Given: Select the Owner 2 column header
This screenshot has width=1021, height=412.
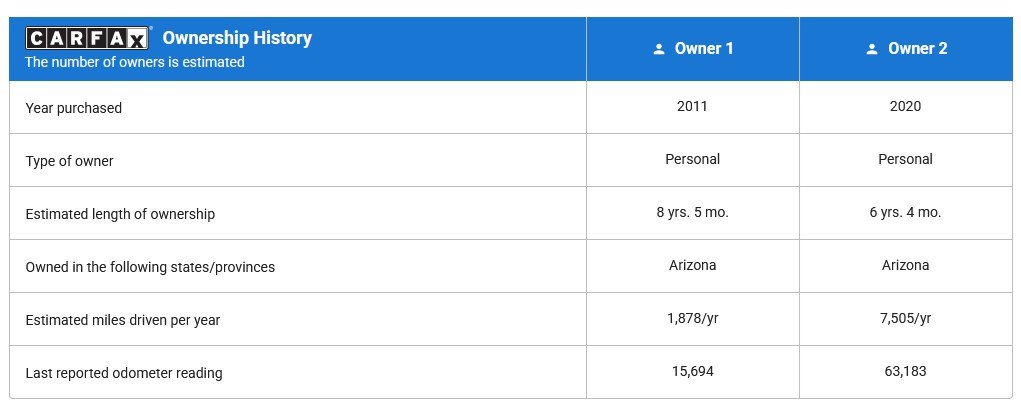Looking at the screenshot, I should coord(906,49).
